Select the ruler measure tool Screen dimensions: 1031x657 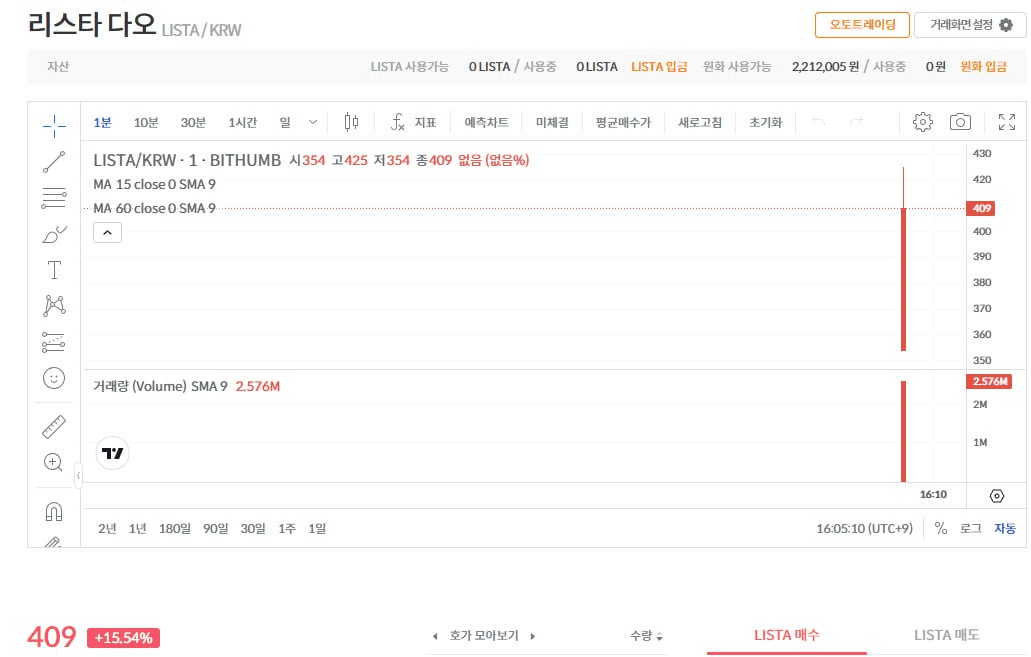tap(54, 427)
